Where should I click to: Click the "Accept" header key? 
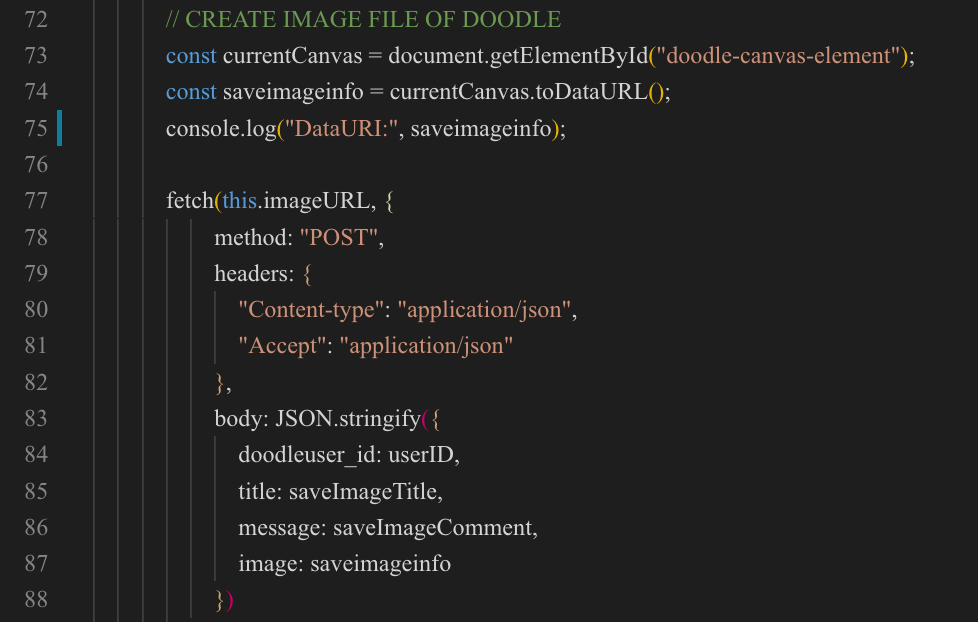[283, 346]
